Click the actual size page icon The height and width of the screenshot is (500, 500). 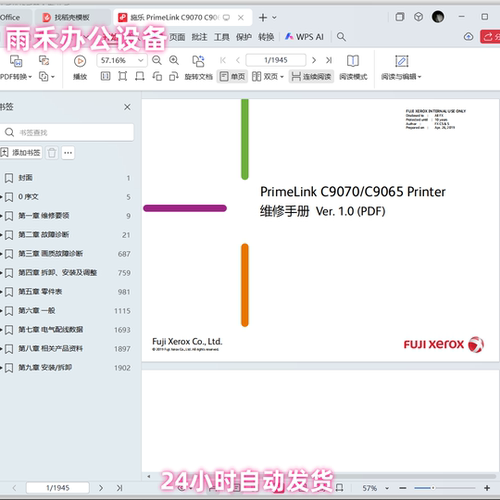click(105, 77)
